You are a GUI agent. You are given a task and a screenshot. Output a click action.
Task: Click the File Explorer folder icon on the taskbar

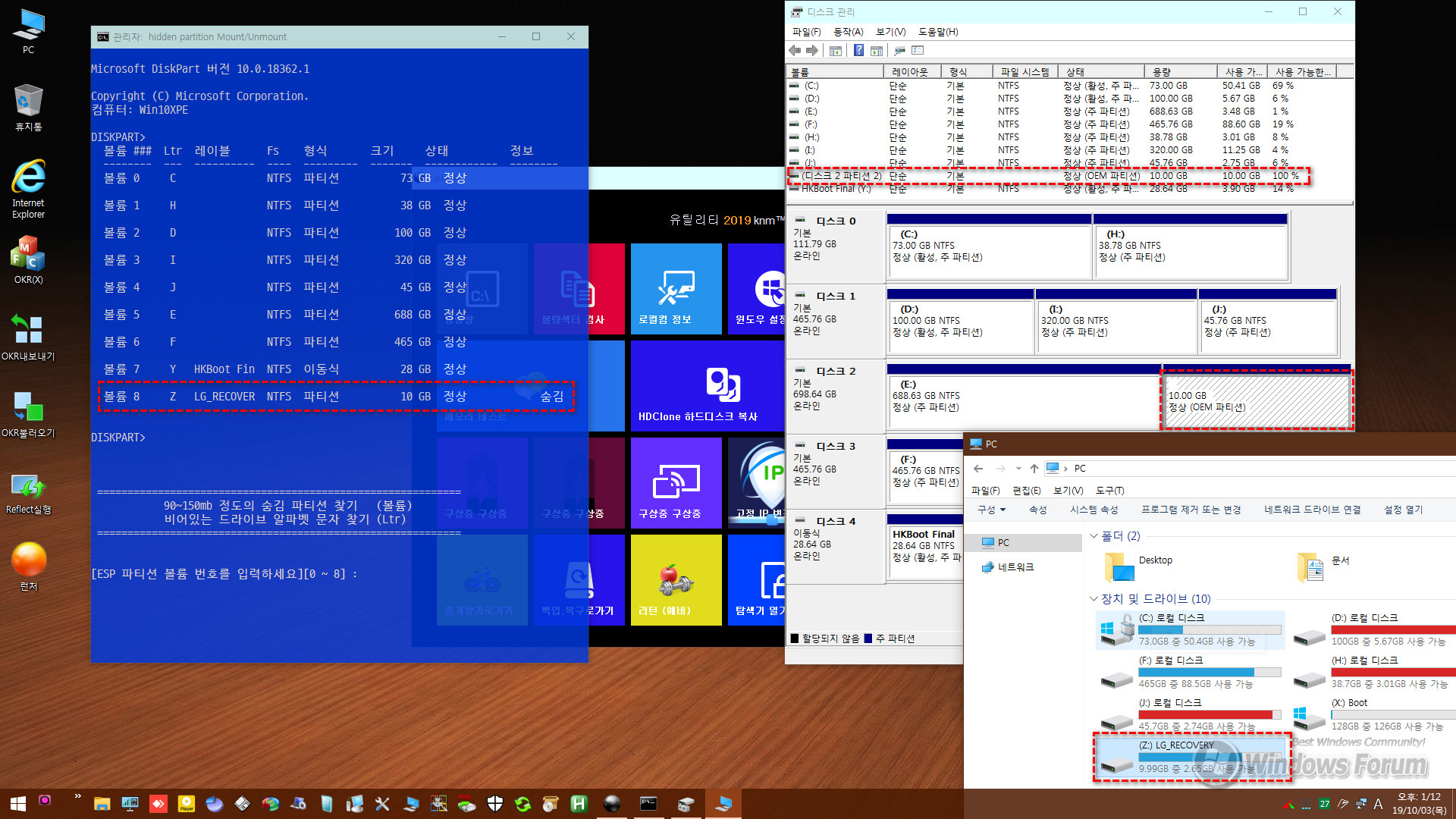102,804
